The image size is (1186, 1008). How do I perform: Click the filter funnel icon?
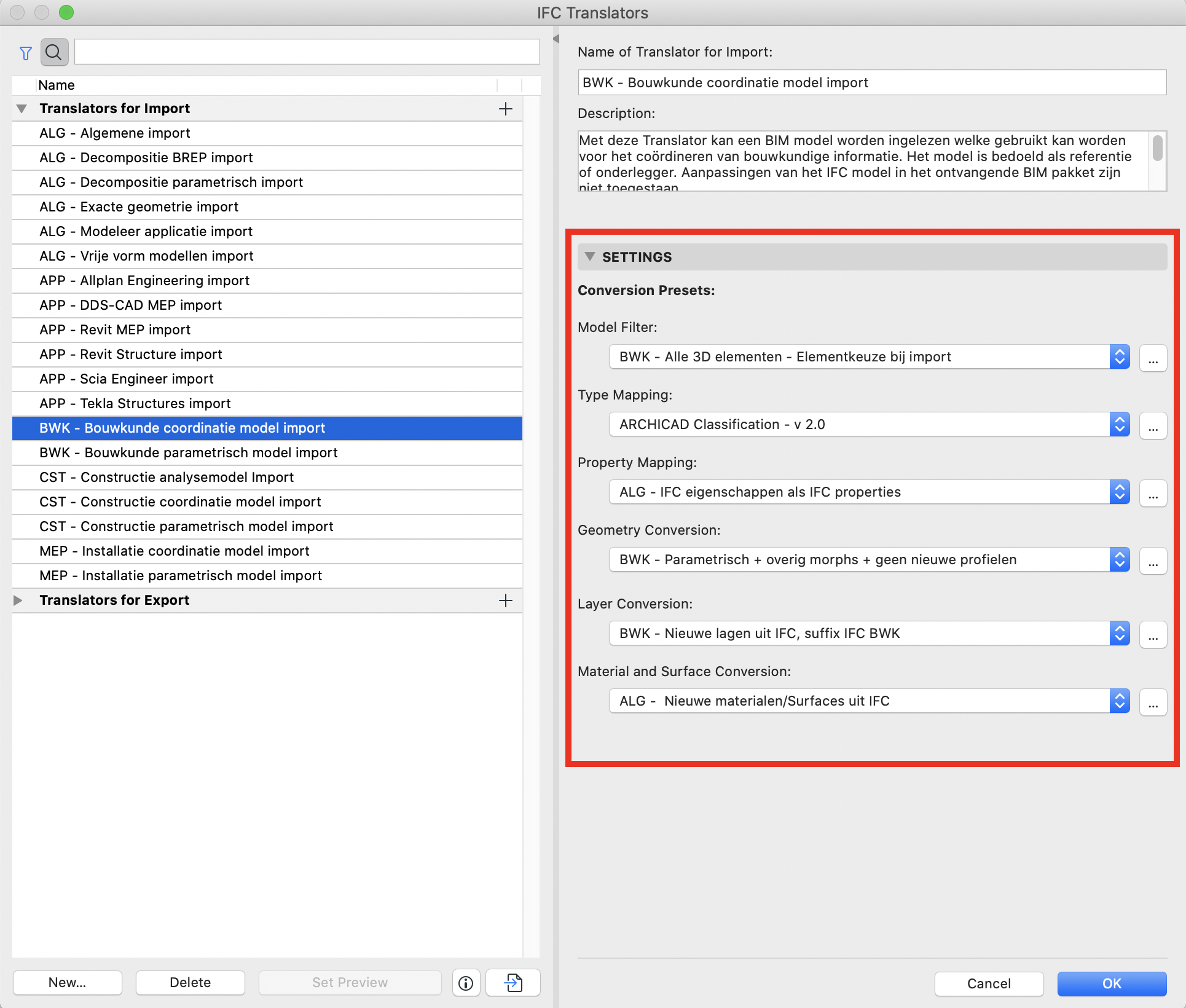26,53
